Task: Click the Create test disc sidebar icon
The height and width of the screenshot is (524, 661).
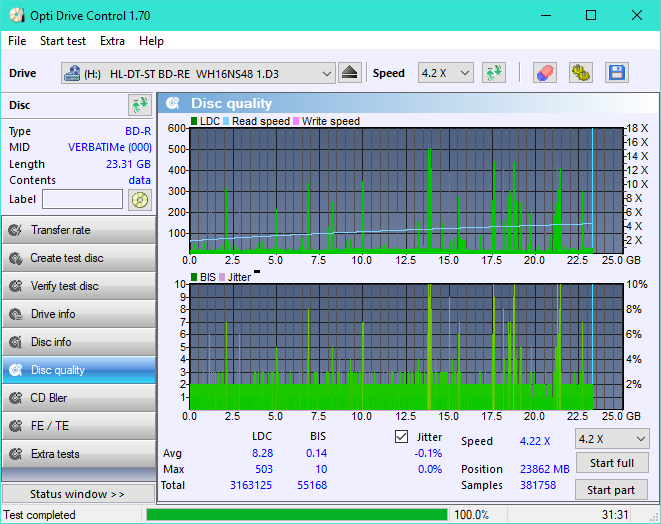Action: click(16, 258)
